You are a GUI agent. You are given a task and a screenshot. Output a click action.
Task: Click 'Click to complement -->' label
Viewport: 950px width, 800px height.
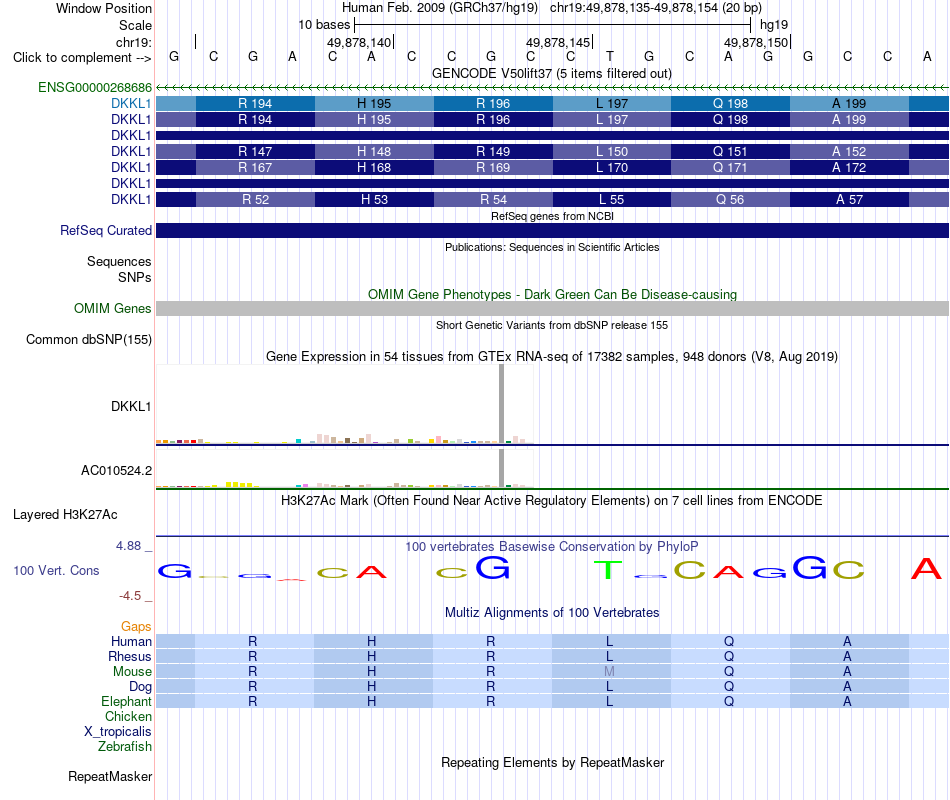point(82,58)
